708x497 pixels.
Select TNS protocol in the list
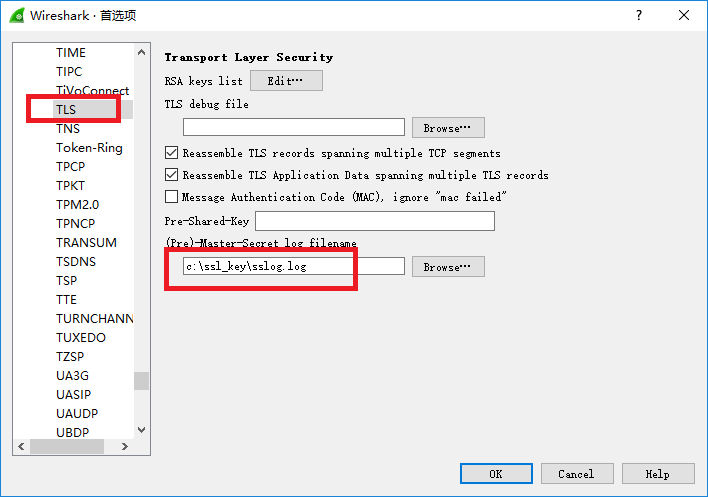[68, 128]
